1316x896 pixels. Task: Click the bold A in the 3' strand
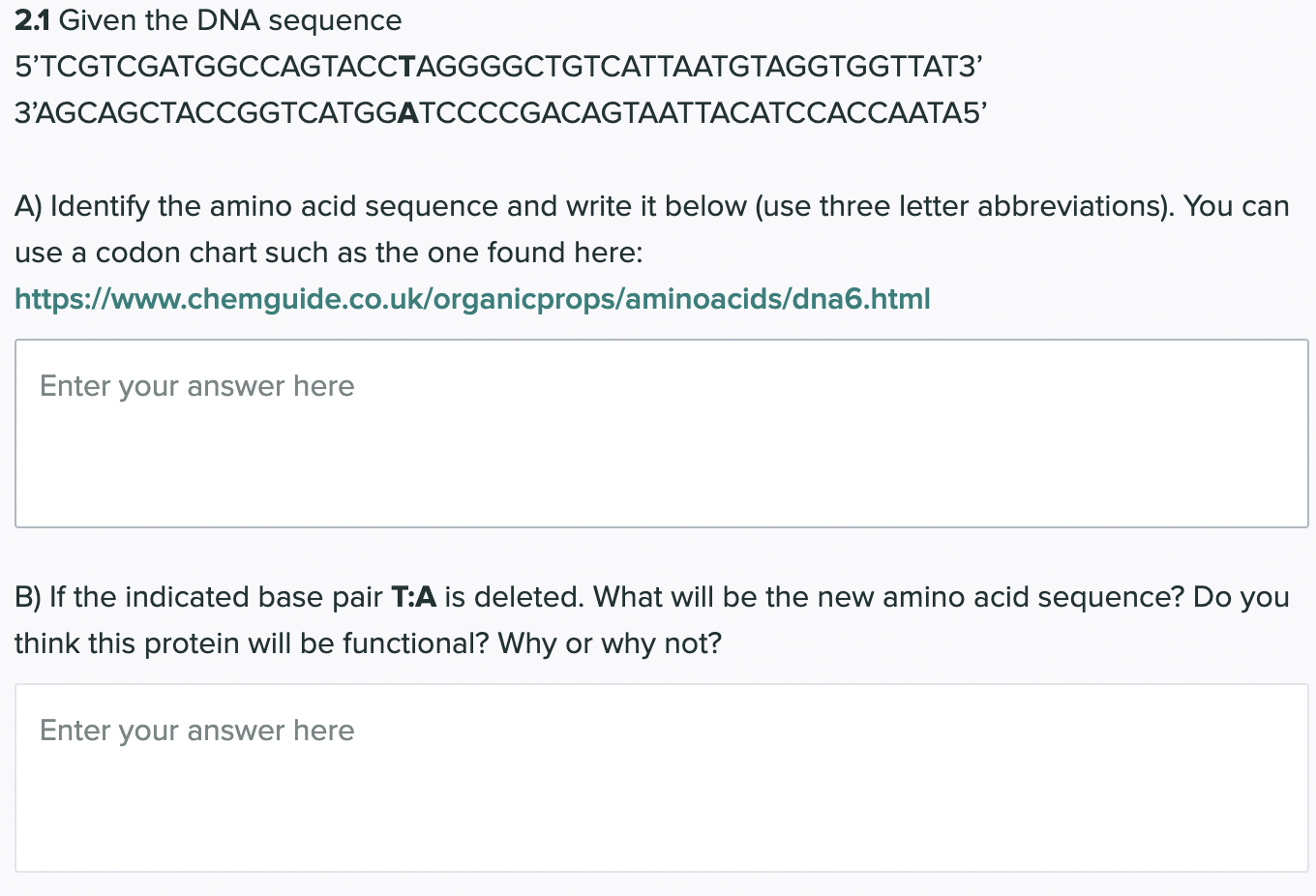(407, 113)
